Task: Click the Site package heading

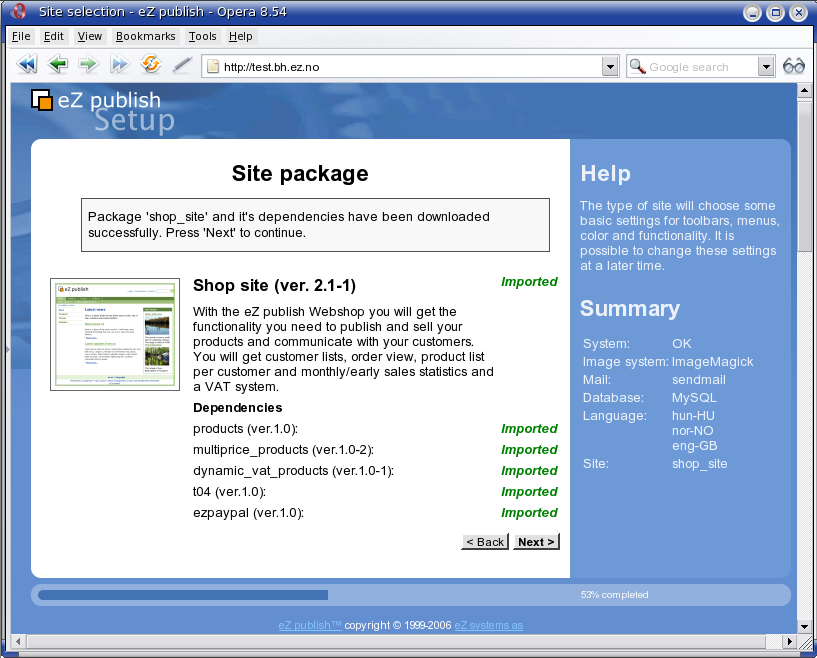Action: click(x=300, y=173)
